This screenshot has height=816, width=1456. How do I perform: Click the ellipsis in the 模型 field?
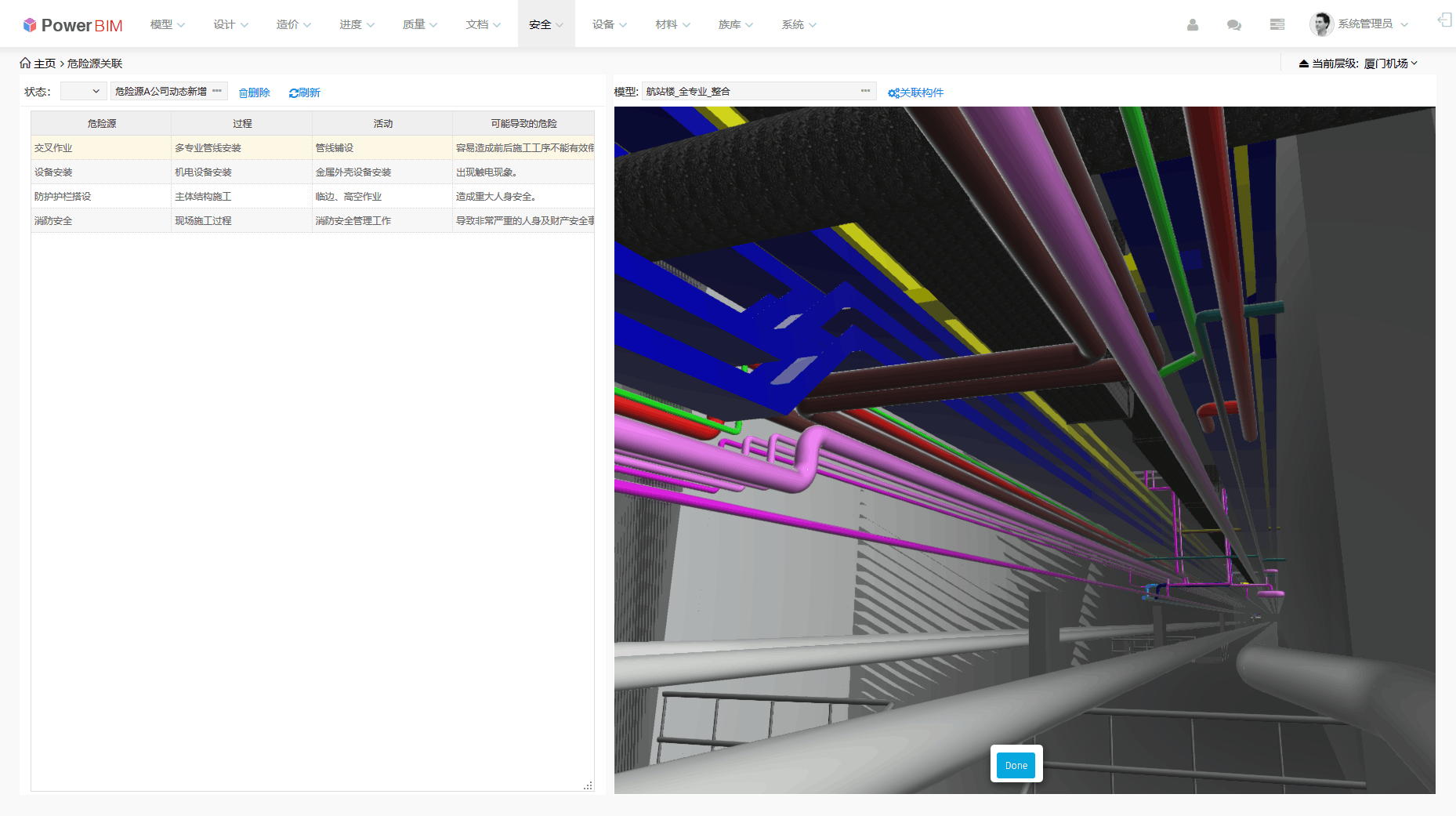(x=865, y=91)
